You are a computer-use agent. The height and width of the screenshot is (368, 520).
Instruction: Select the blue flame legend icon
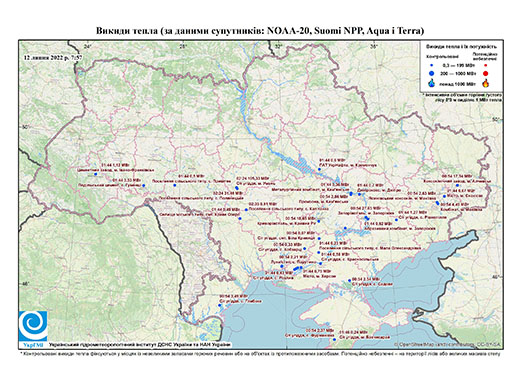(x=432, y=83)
